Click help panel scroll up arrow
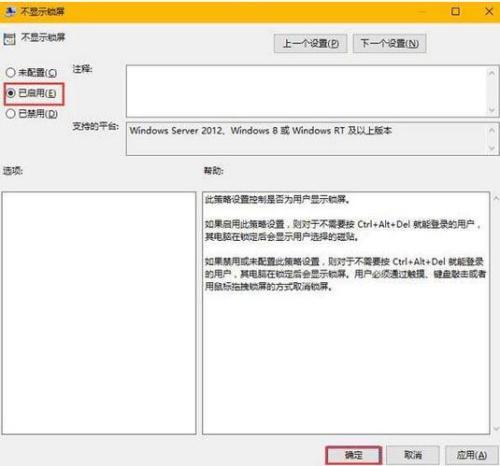The height and width of the screenshot is (466, 500). pos(496,199)
